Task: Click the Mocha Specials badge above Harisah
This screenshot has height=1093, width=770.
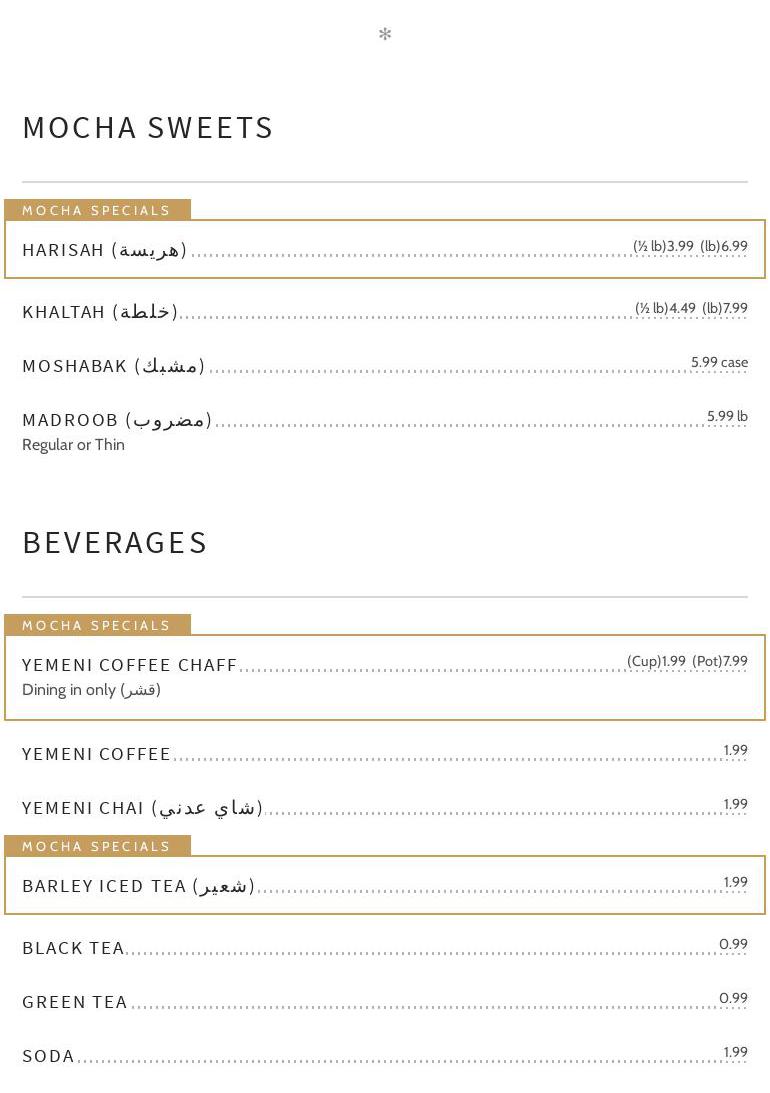Action: [97, 210]
